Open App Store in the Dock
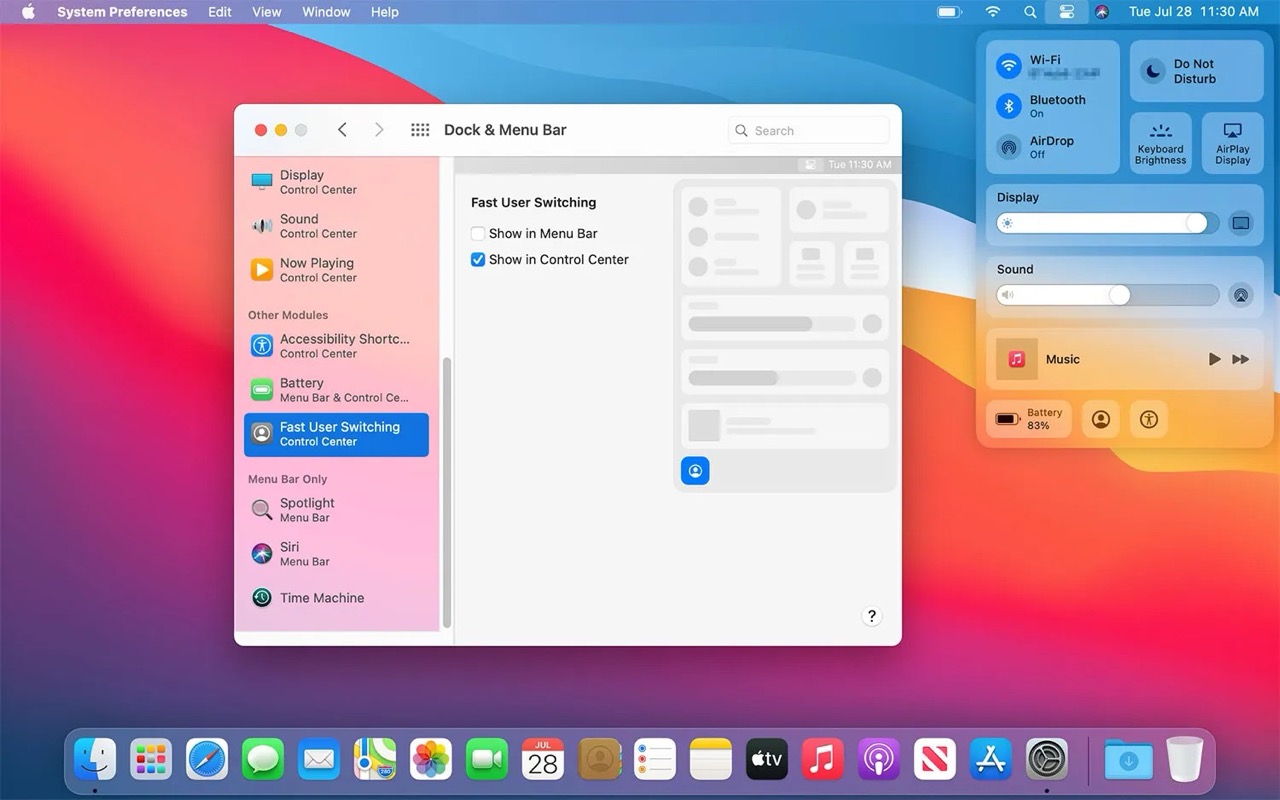Viewport: 1280px width, 800px height. click(x=991, y=760)
